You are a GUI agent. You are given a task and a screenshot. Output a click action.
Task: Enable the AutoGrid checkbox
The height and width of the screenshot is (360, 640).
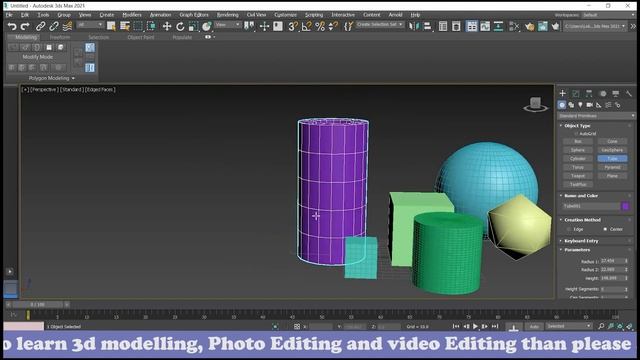coord(576,134)
